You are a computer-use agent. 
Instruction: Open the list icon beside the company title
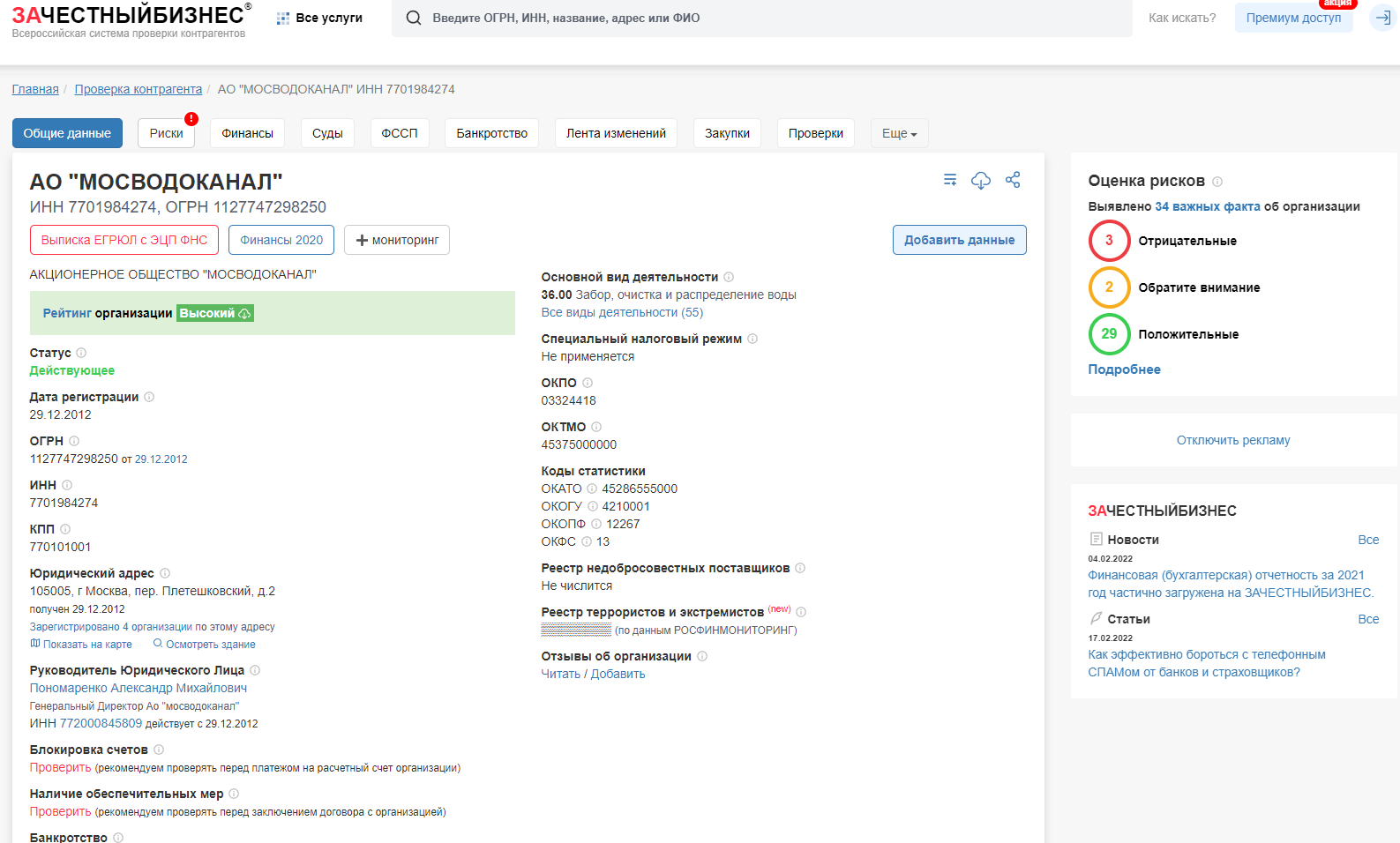point(950,180)
